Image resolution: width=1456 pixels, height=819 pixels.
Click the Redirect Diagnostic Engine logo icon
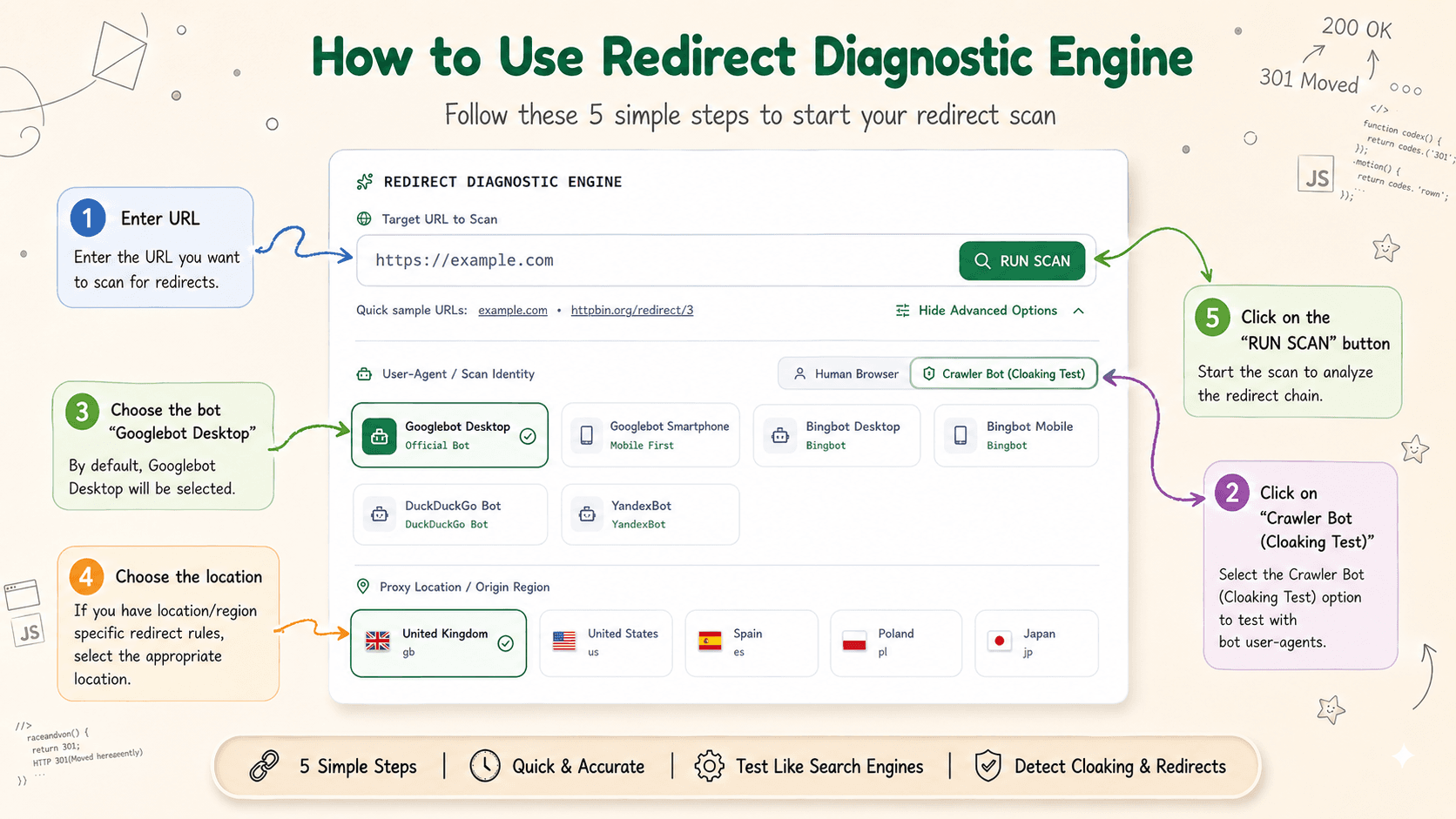365,182
